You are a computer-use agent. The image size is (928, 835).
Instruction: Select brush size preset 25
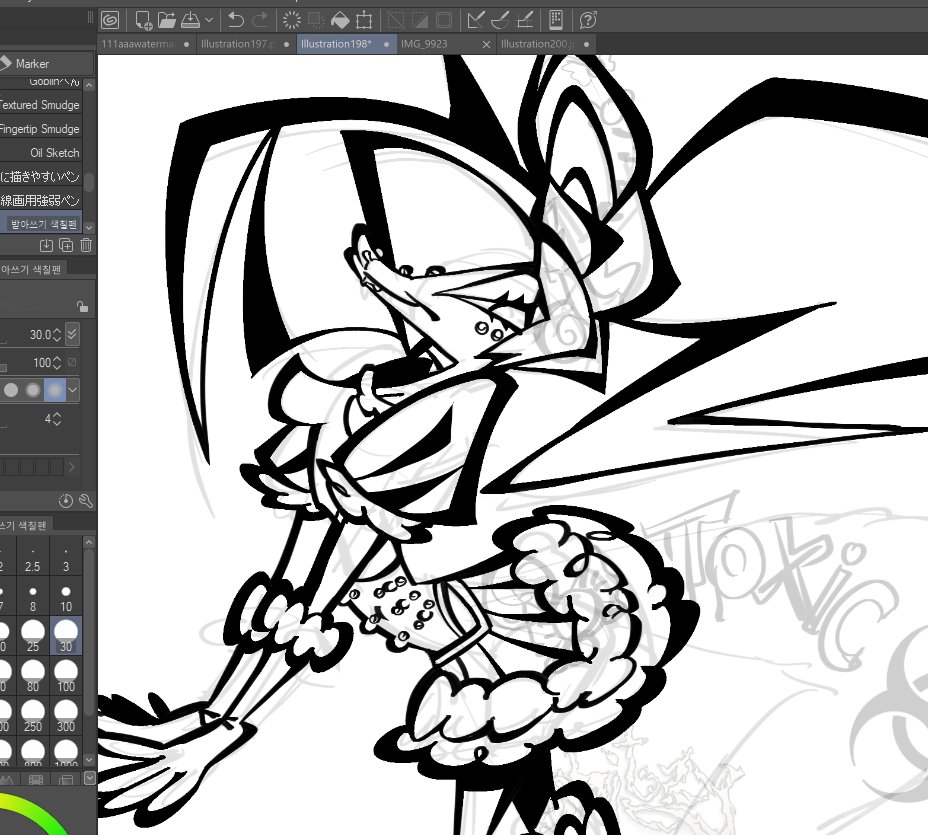[33, 636]
